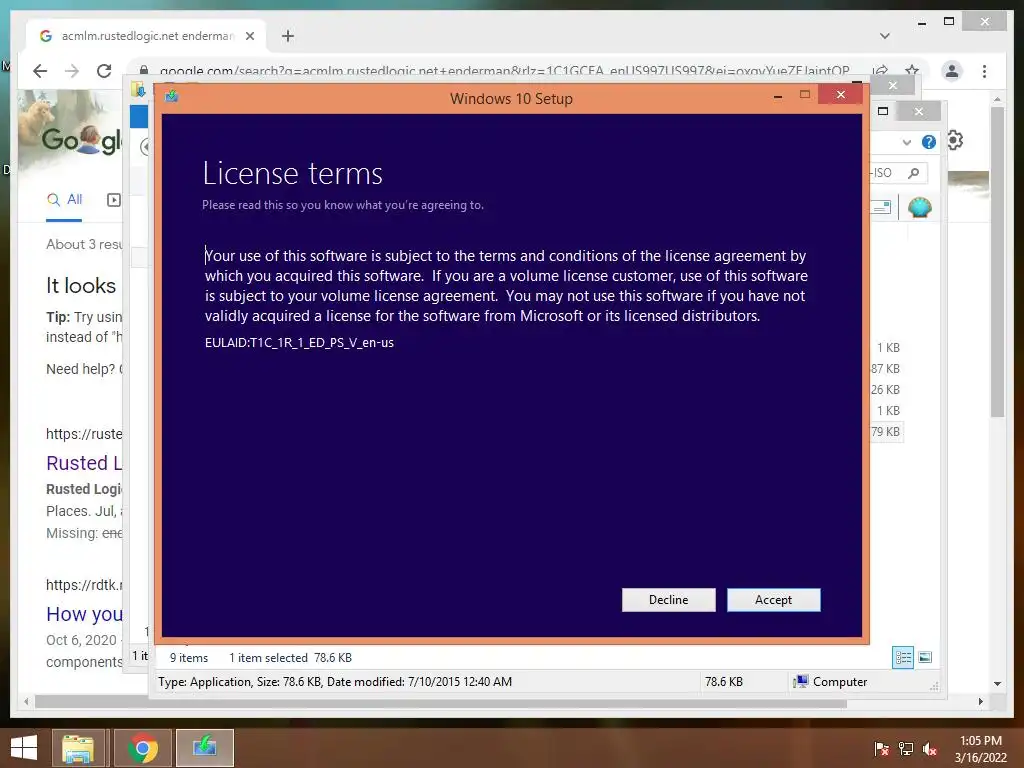The image size is (1024, 768).
Task: Expand the File Explorer ribbon chevron
Action: (x=906, y=142)
